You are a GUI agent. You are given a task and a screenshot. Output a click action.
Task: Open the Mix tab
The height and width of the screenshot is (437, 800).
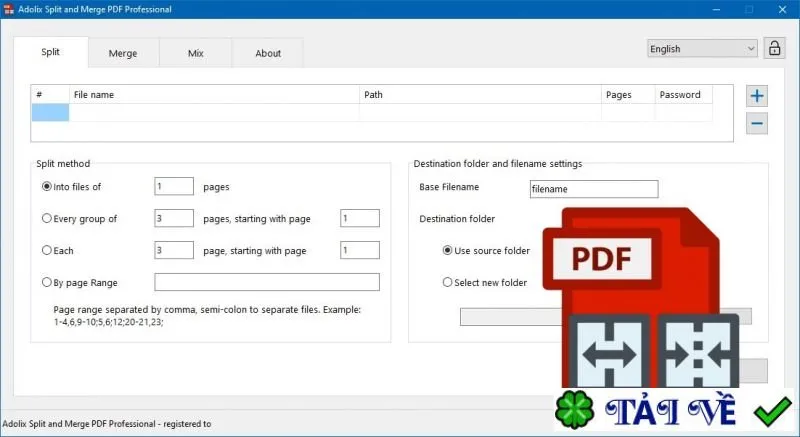point(195,53)
